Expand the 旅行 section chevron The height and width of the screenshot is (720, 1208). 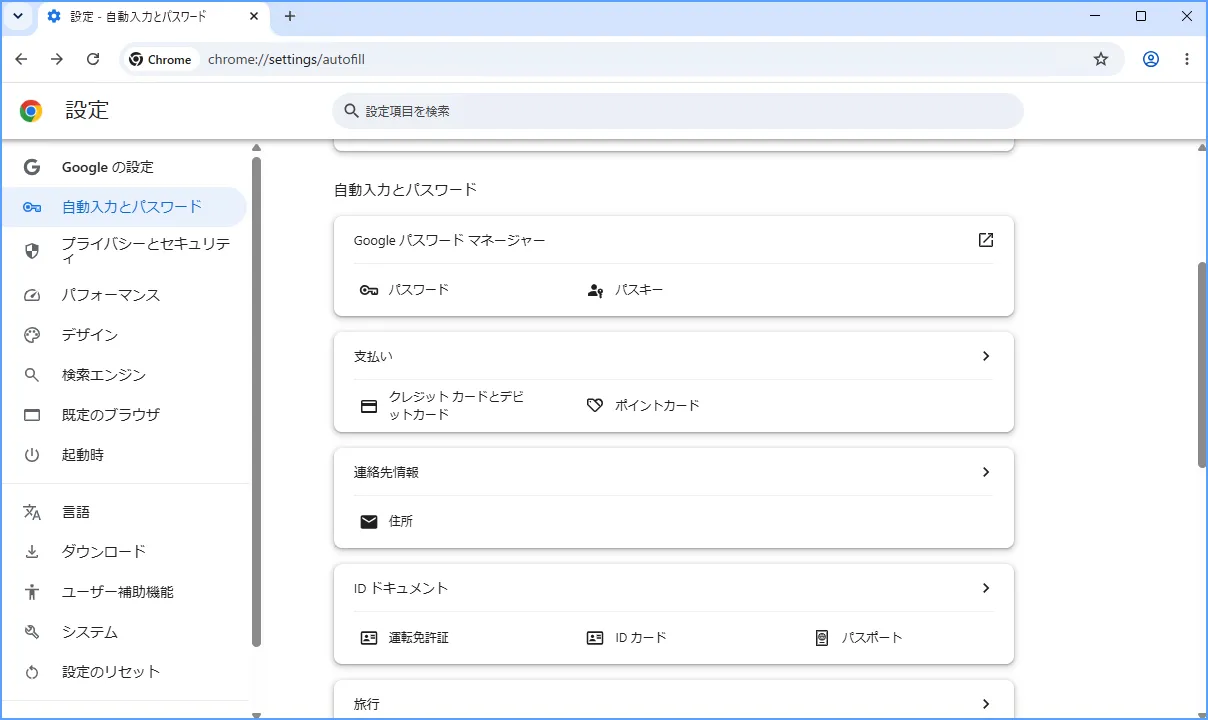pos(986,704)
